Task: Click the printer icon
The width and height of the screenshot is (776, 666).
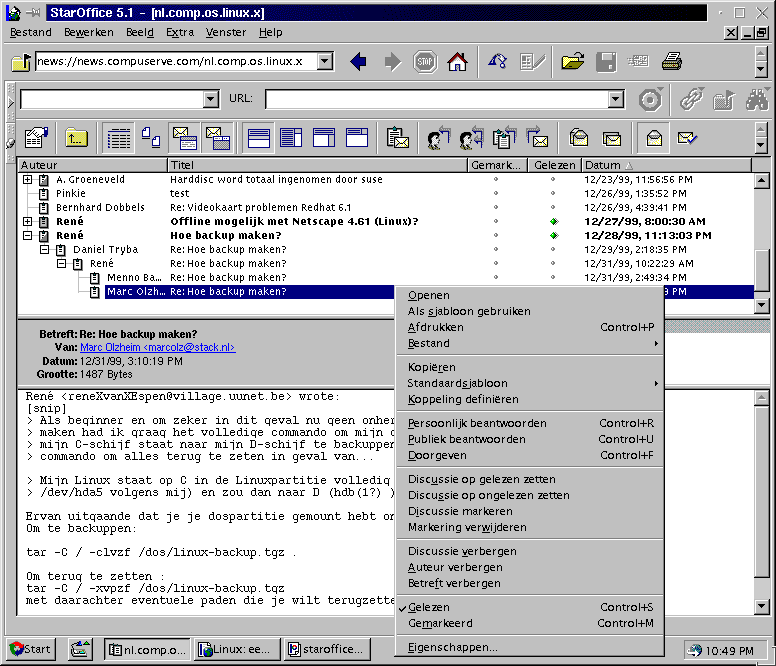Action: 672,62
